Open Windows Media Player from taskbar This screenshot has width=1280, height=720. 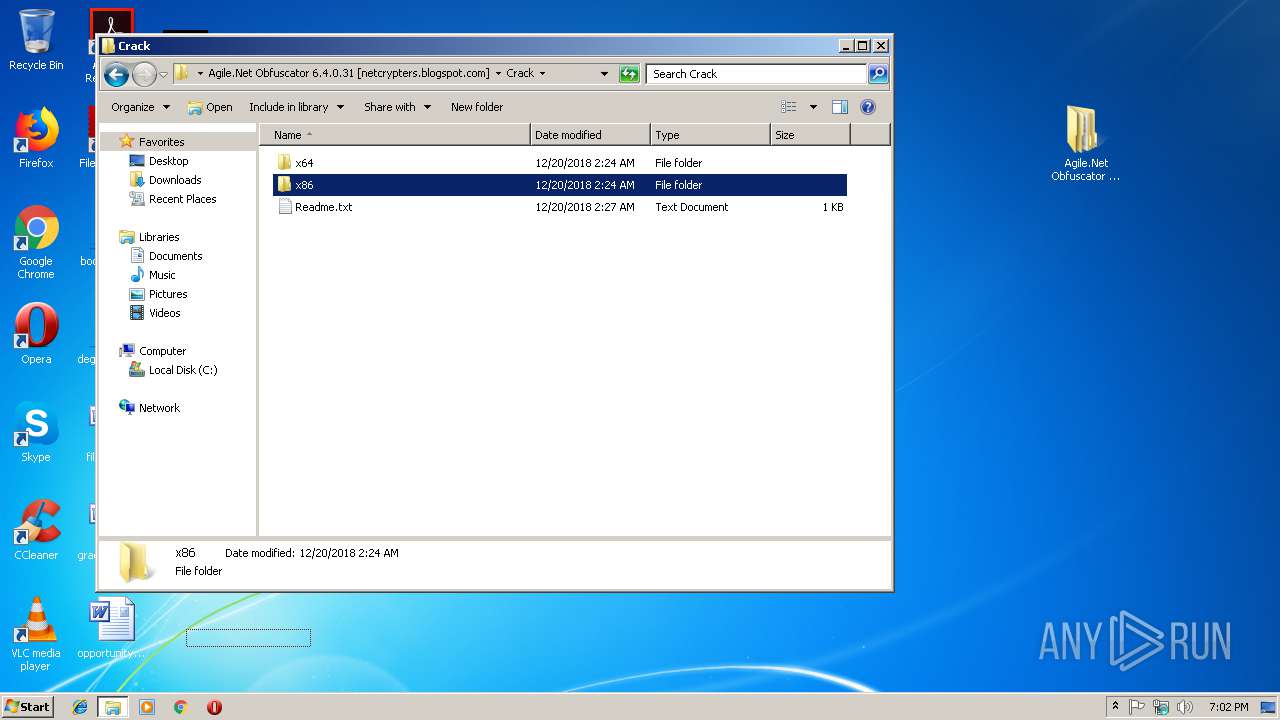(147, 707)
